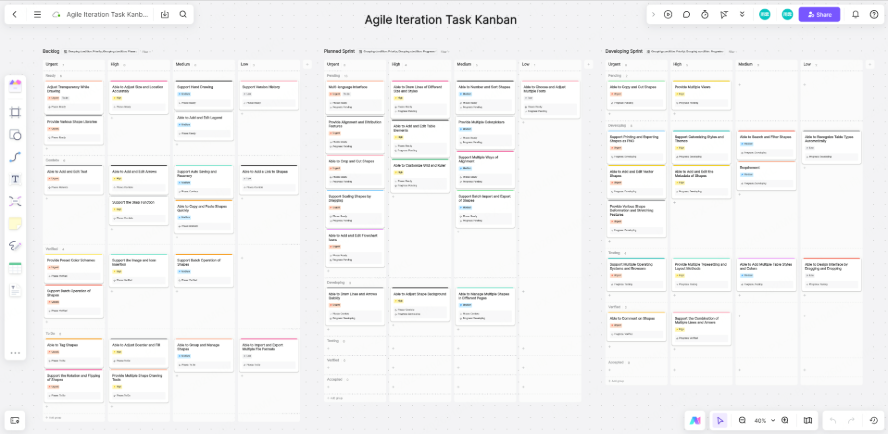The width and height of the screenshot is (888, 434).
Task: Click the export file icon in top bar
Action: [x=165, y=15]
